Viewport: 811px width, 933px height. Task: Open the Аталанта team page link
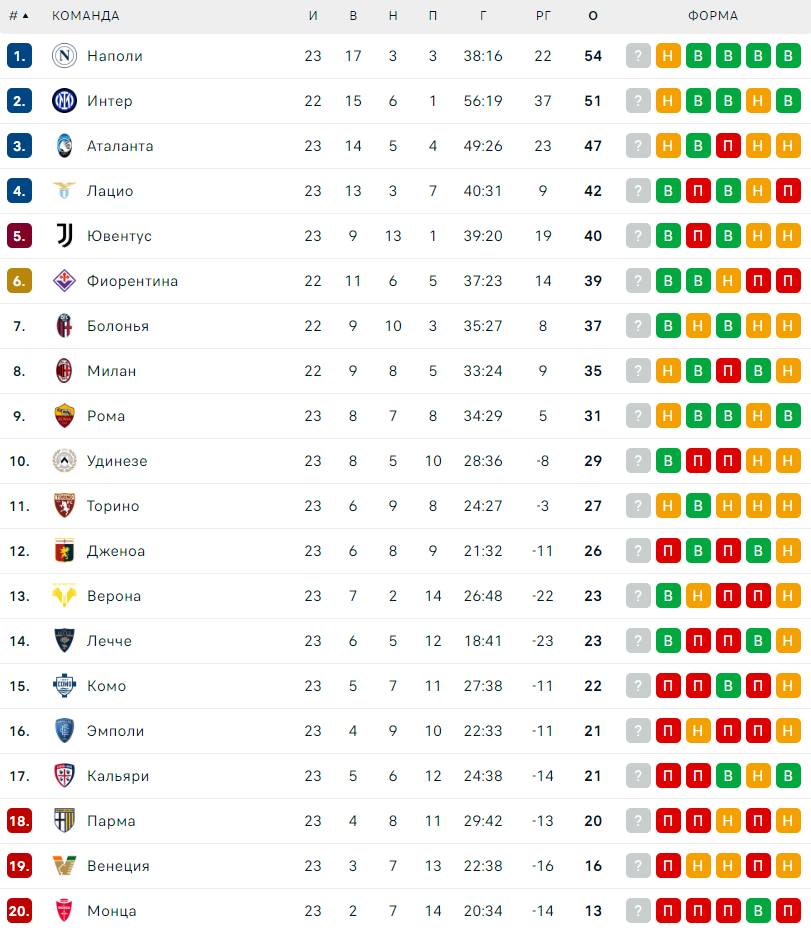(x=120, y=146)
